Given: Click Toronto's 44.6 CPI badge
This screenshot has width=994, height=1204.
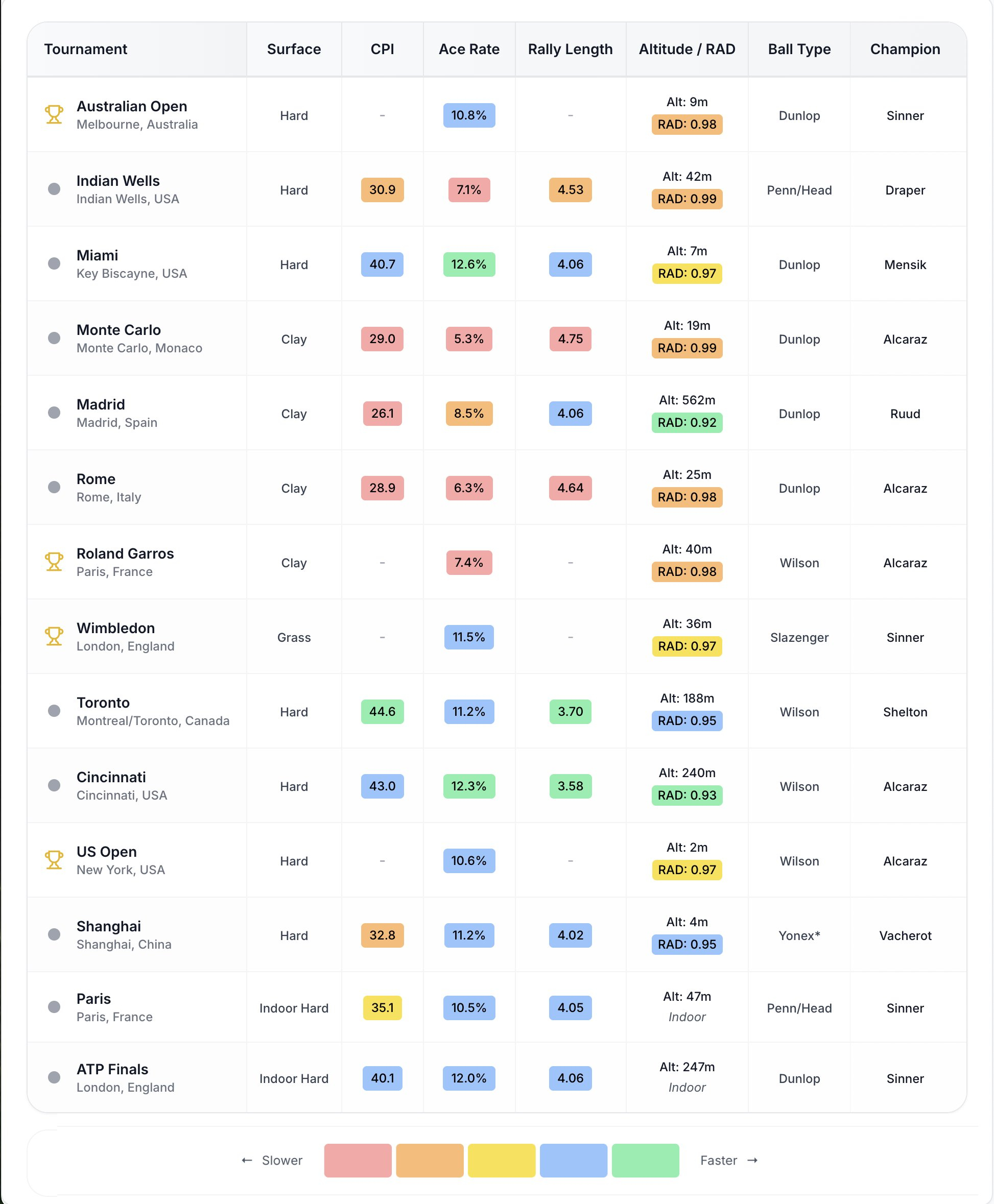Looking at the screenshot, I should 382,711.
